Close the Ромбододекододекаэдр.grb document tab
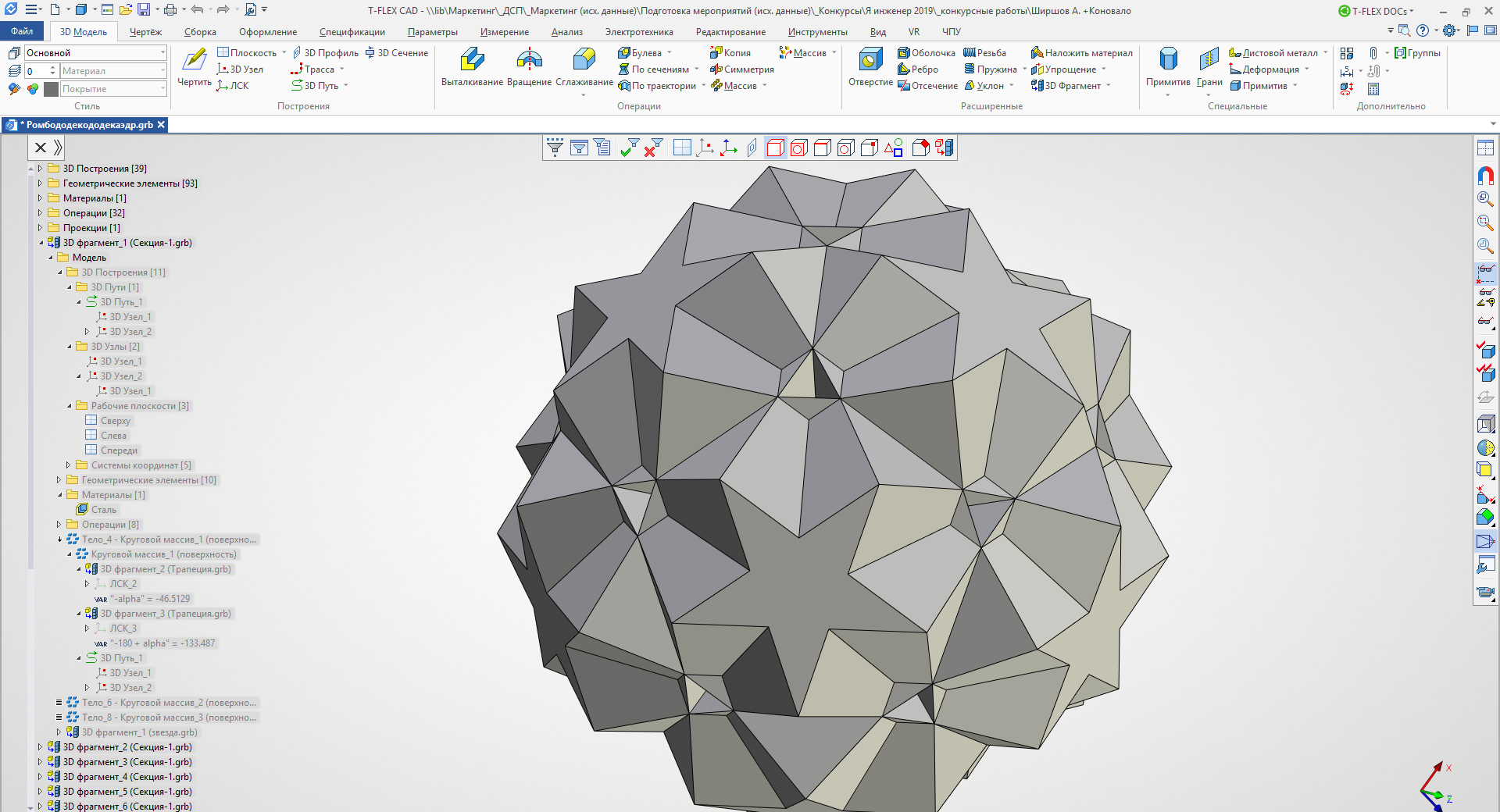The height and width of the screenshot is (812, 1500). [x=161, y=125]
